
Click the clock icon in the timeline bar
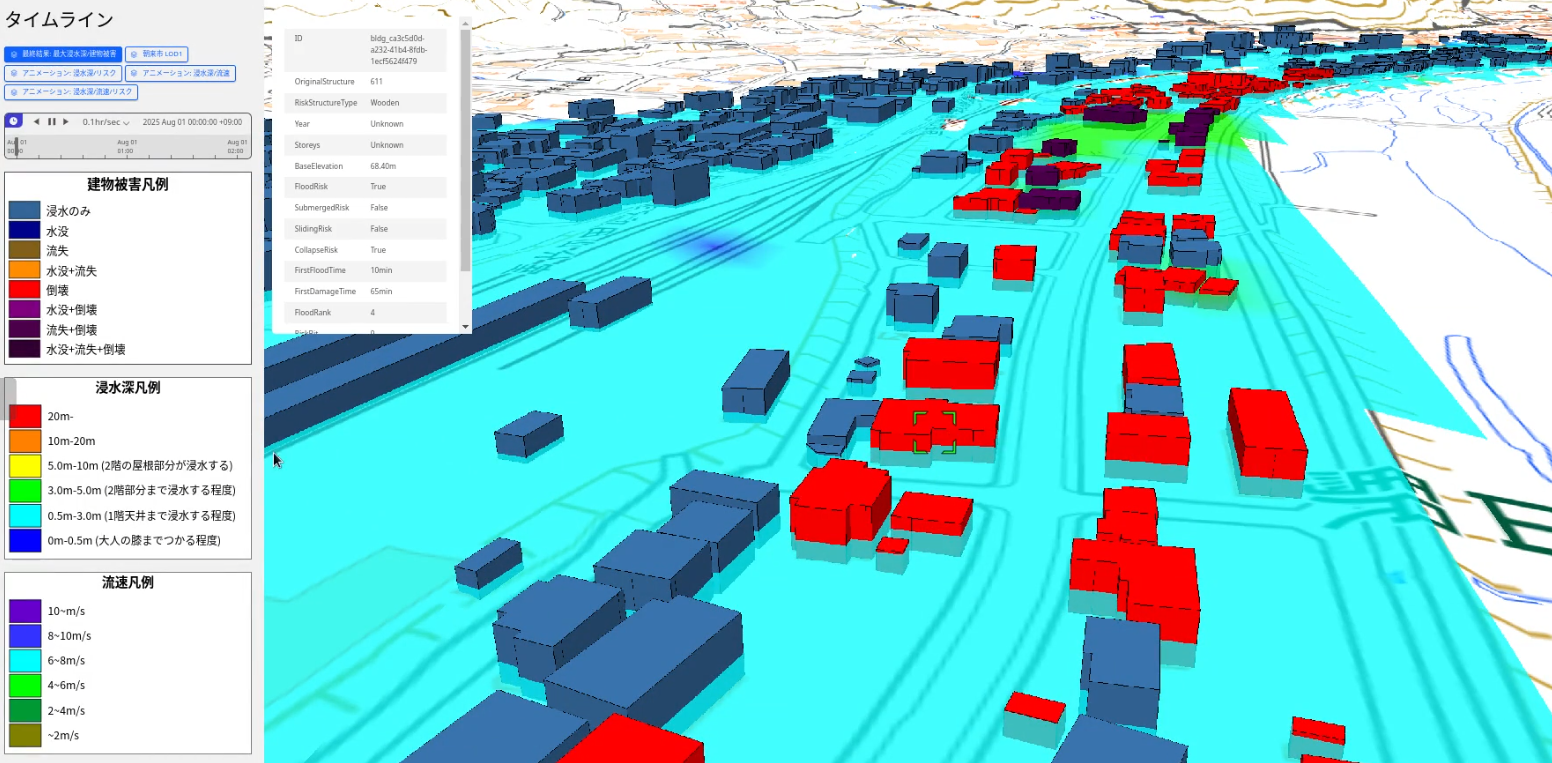pyautogui.click(x=13, y=121)
